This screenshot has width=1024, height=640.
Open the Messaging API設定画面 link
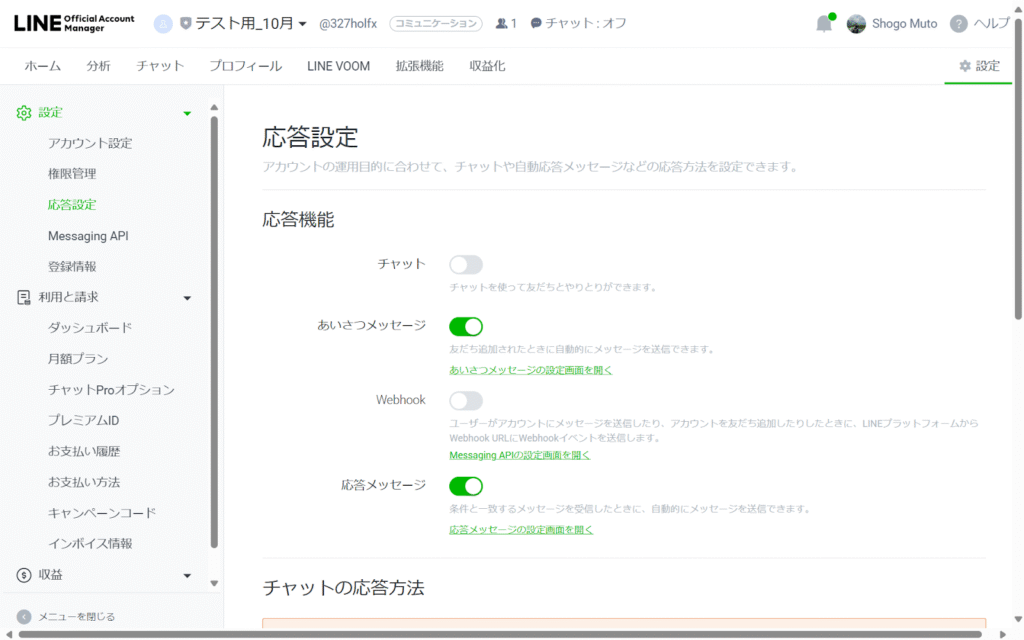[519, 455]
